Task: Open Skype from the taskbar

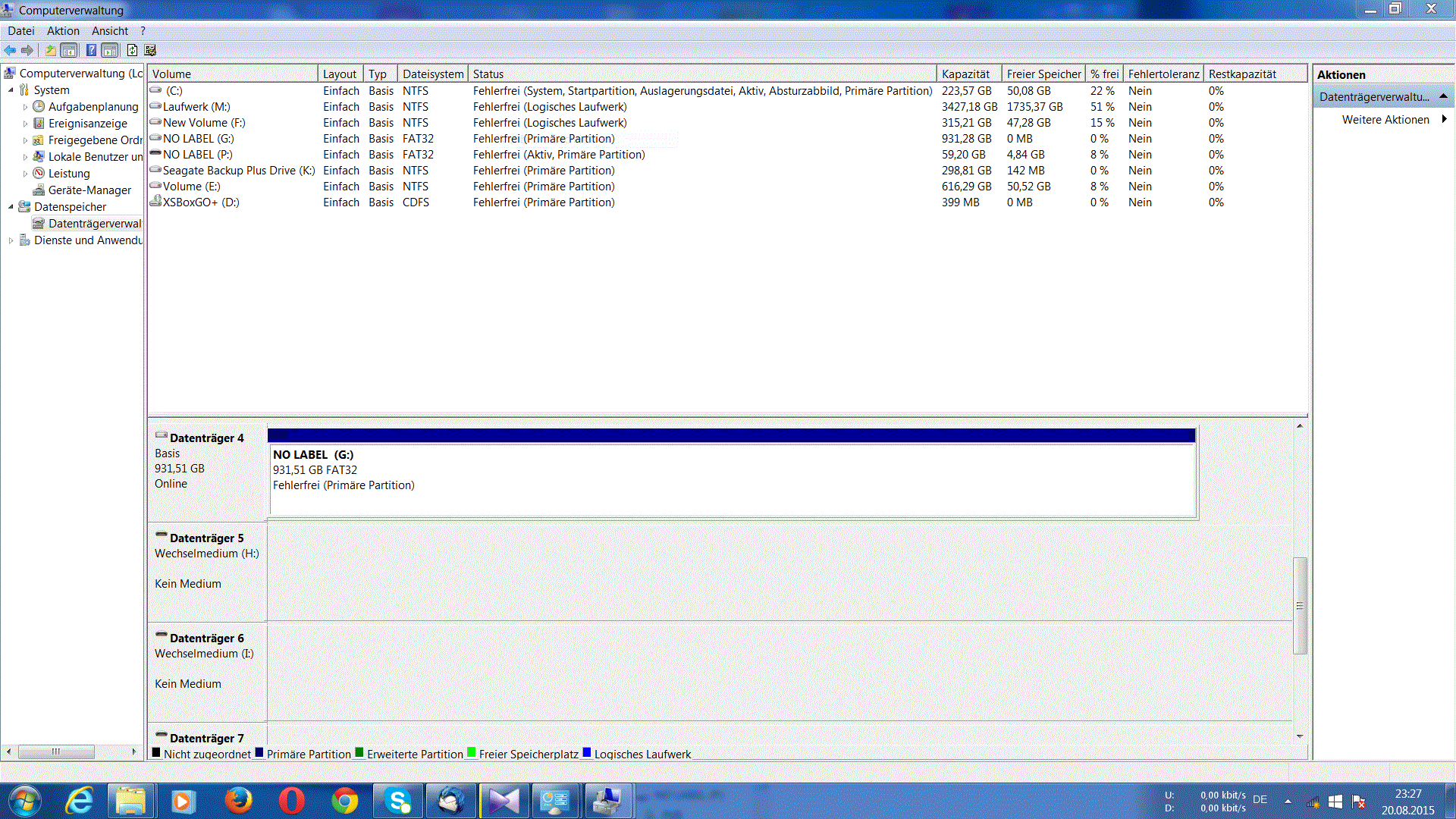Action: 398,801
